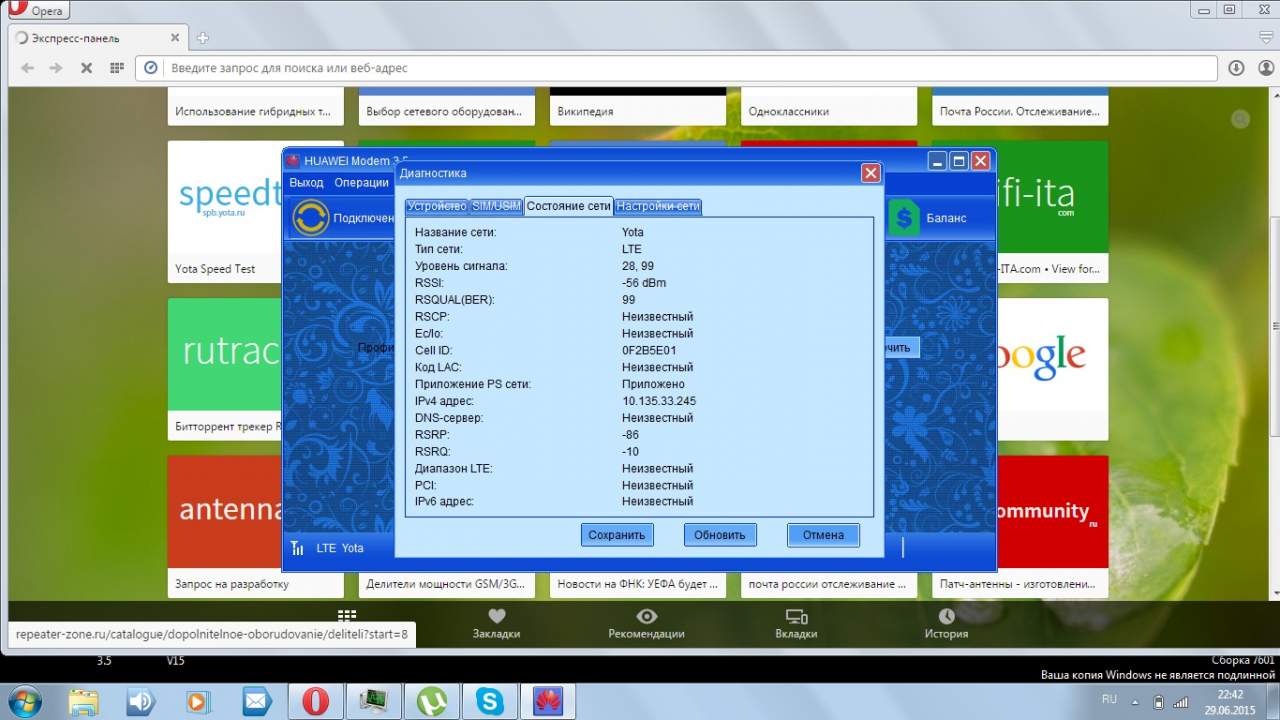The height and width of the screenshot is (720, 1280).
Task: Open История from the bottom bar
Action: pyautogui.click(x=946, y=624)
